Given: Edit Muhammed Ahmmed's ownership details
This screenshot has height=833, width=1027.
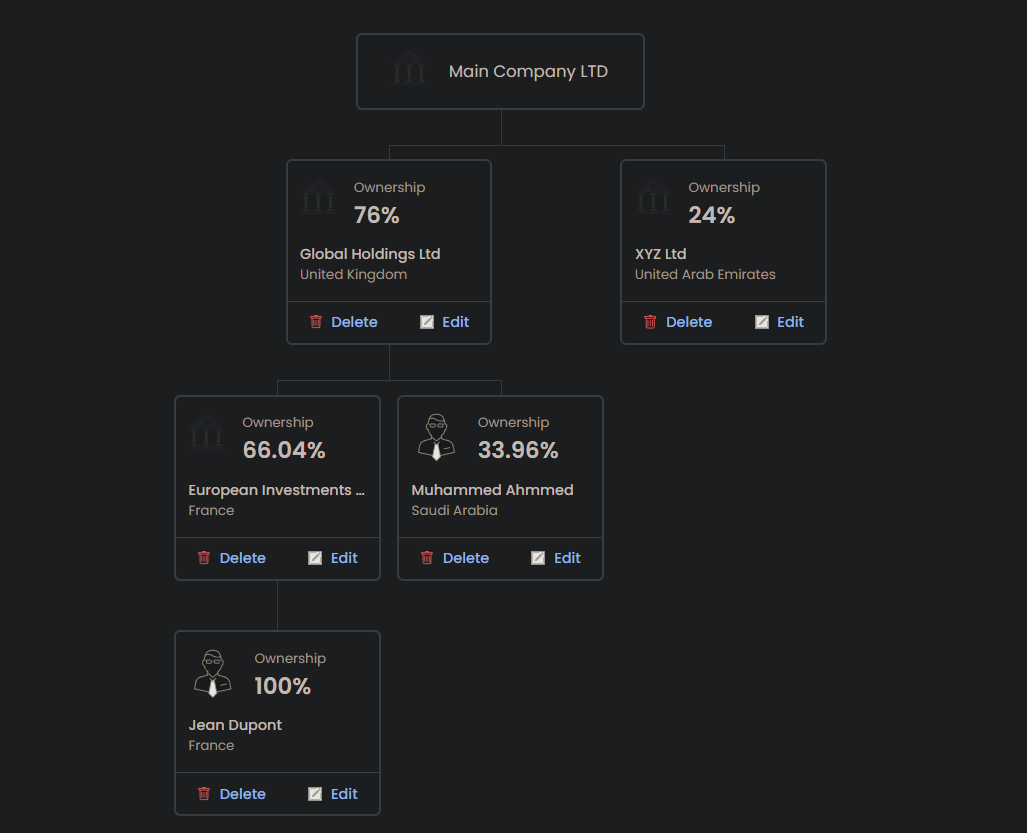Looking at the screenshot, I should click(x=567, y=558).
